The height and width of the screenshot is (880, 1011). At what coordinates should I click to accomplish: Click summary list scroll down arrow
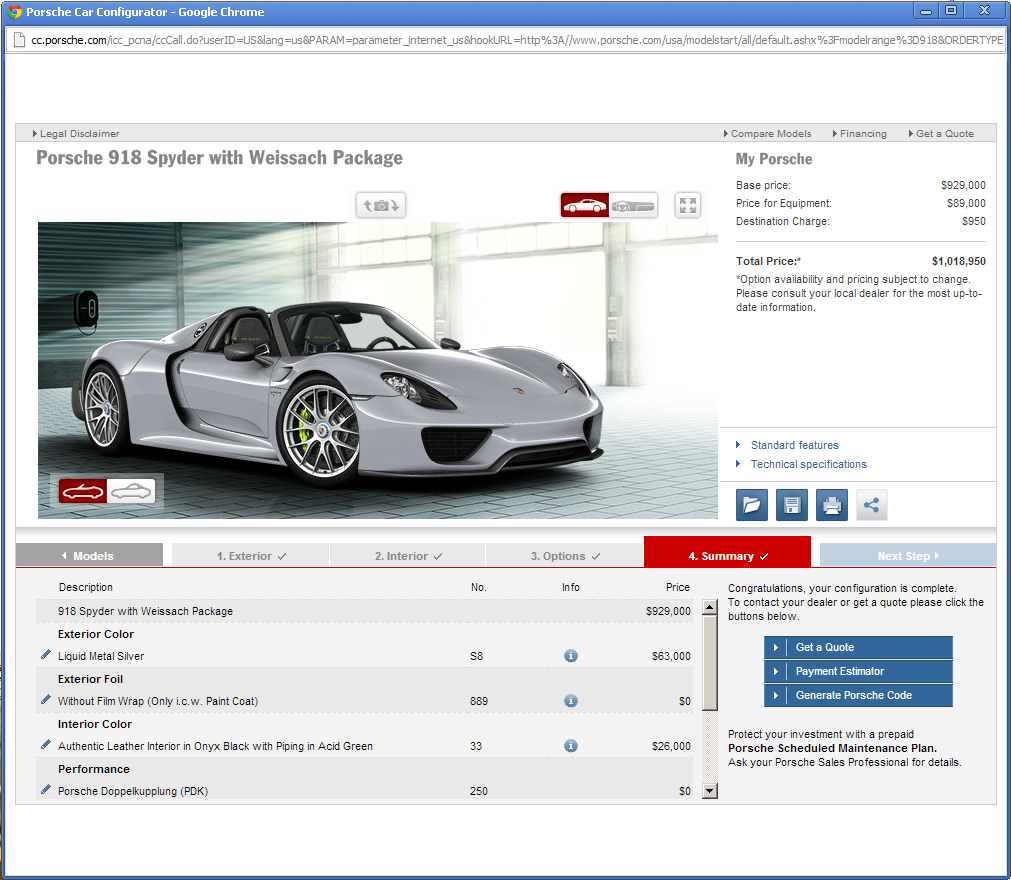coord(709,791)
